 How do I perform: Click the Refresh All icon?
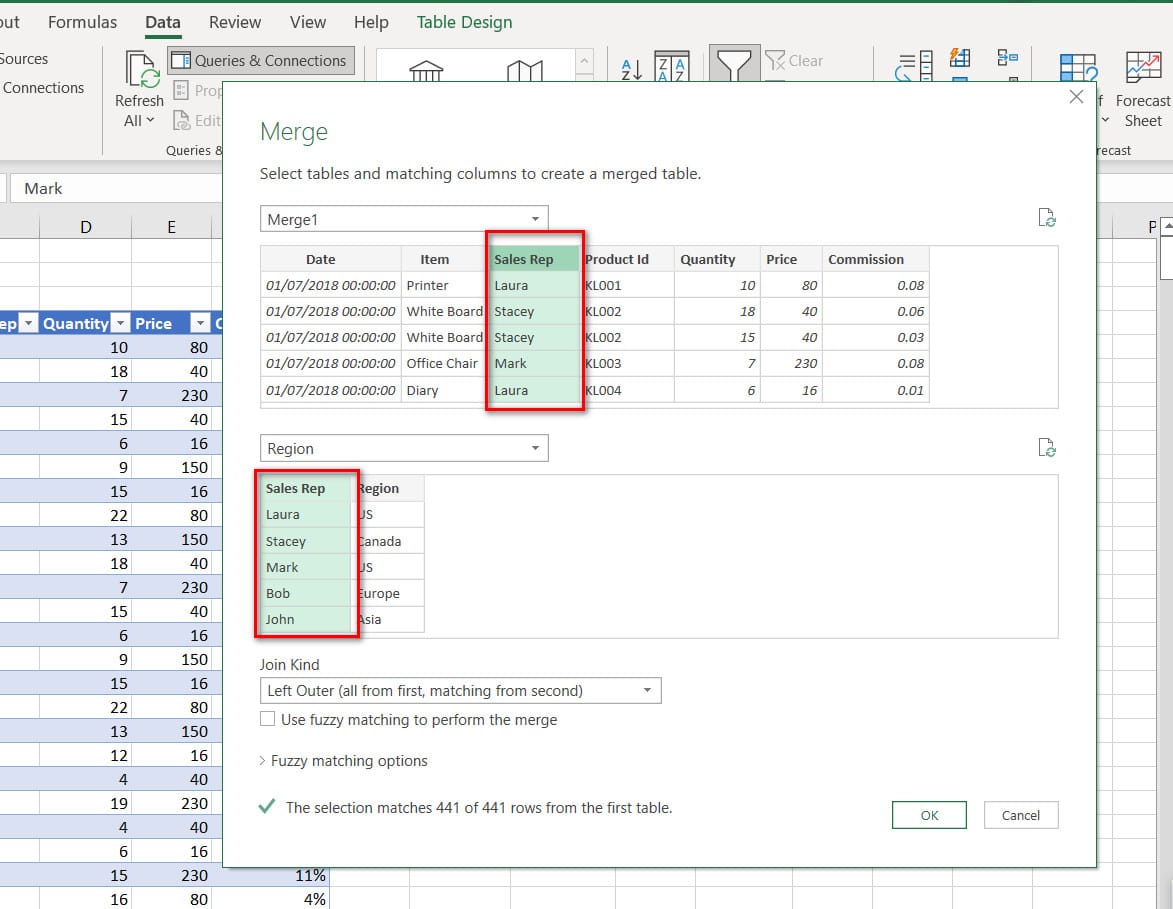(141, 70)
